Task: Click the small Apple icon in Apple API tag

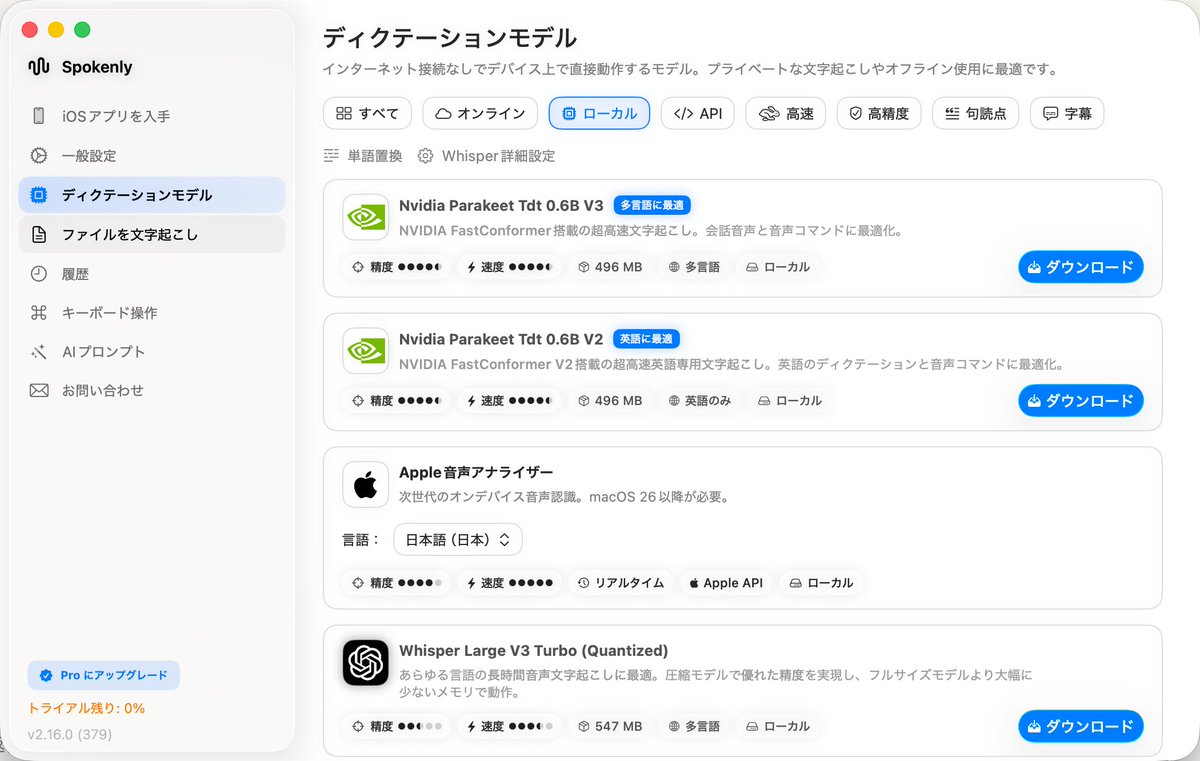Action: click(693, 583)
